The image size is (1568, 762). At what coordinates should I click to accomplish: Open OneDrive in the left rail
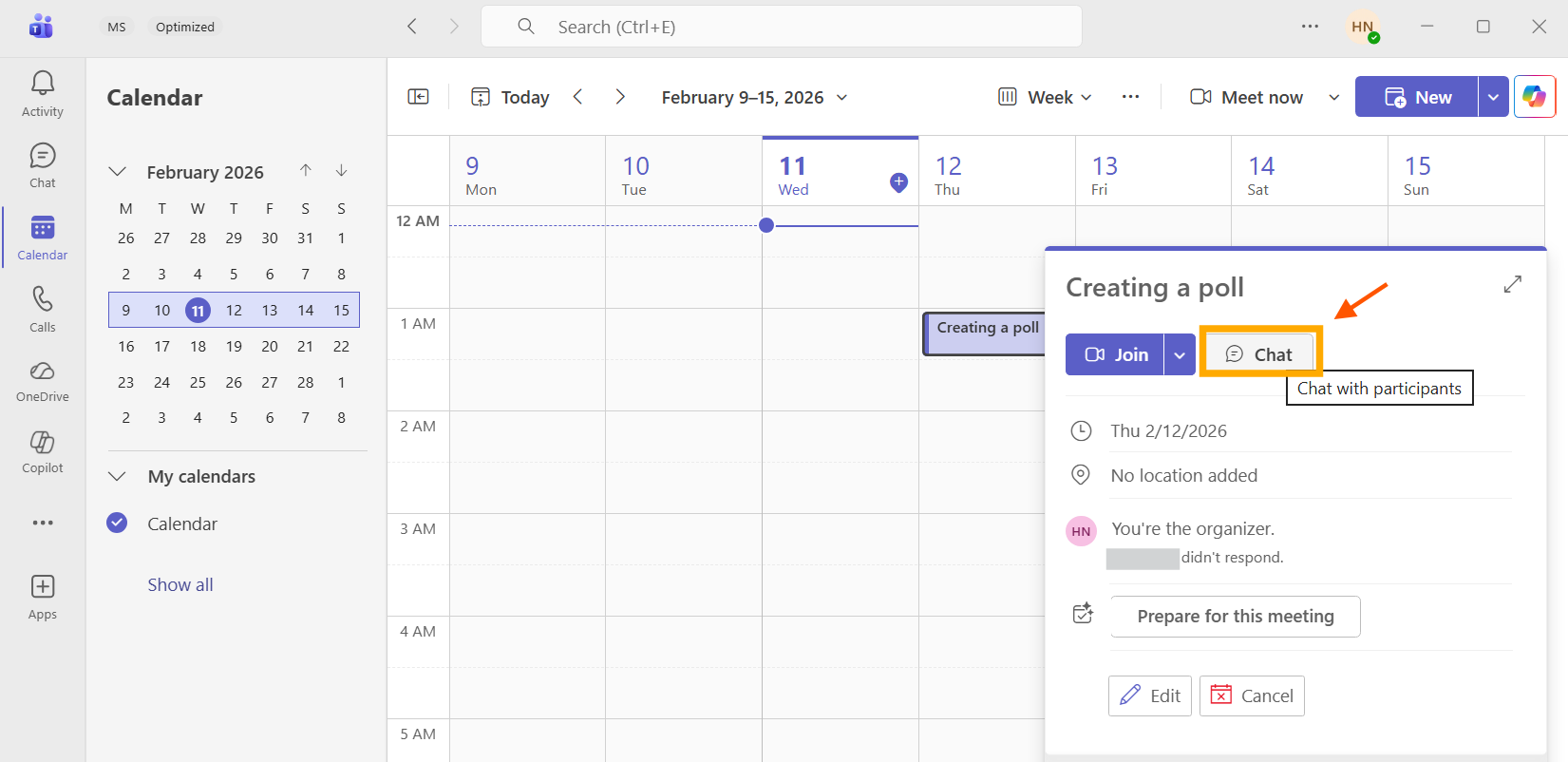tap(42, 381)
